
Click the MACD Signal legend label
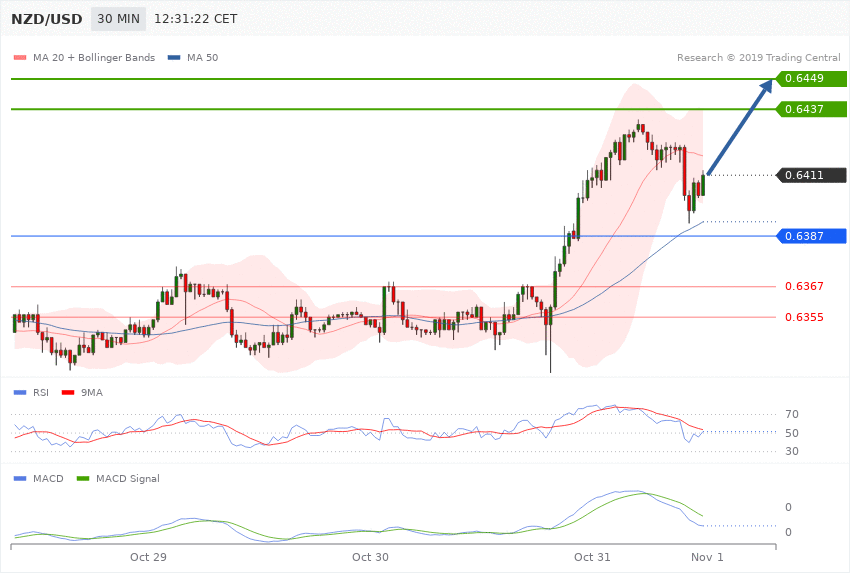coord(128,478)
